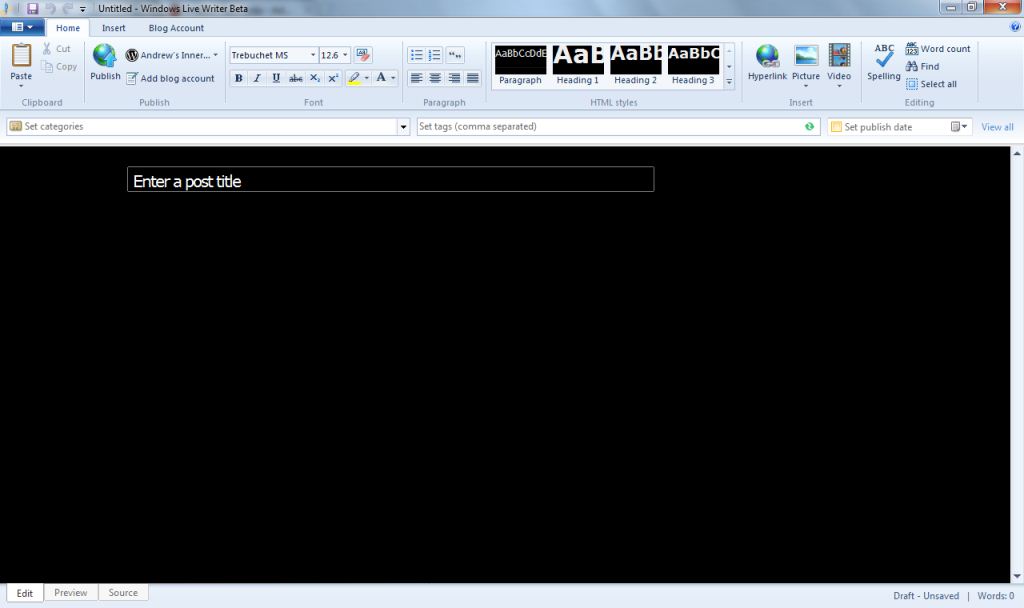Image resolution: width=1024 pixels, height=608 pixels.
Task: Toggle superscript formatting
Action: 333,78
